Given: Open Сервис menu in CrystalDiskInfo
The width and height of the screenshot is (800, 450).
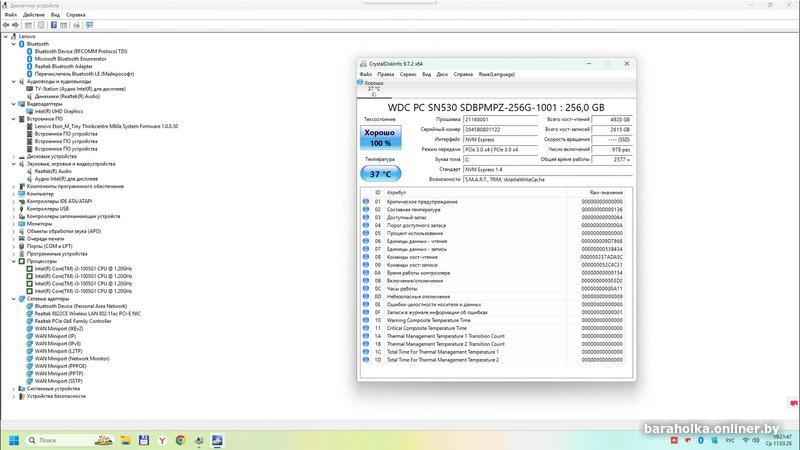Looking at the screenshot, I should tap(408, 74).
